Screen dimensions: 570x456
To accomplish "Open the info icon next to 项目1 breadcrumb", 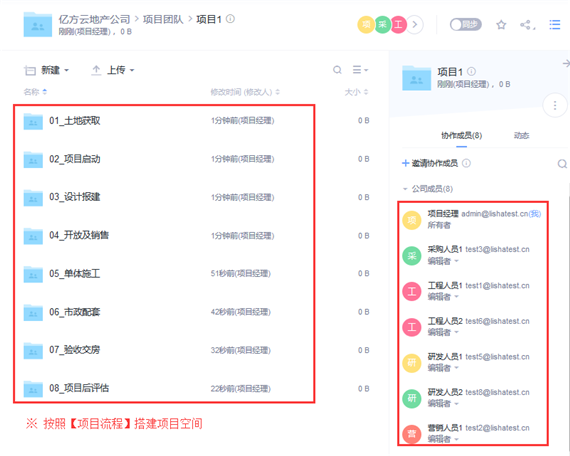I will point(230,19).
